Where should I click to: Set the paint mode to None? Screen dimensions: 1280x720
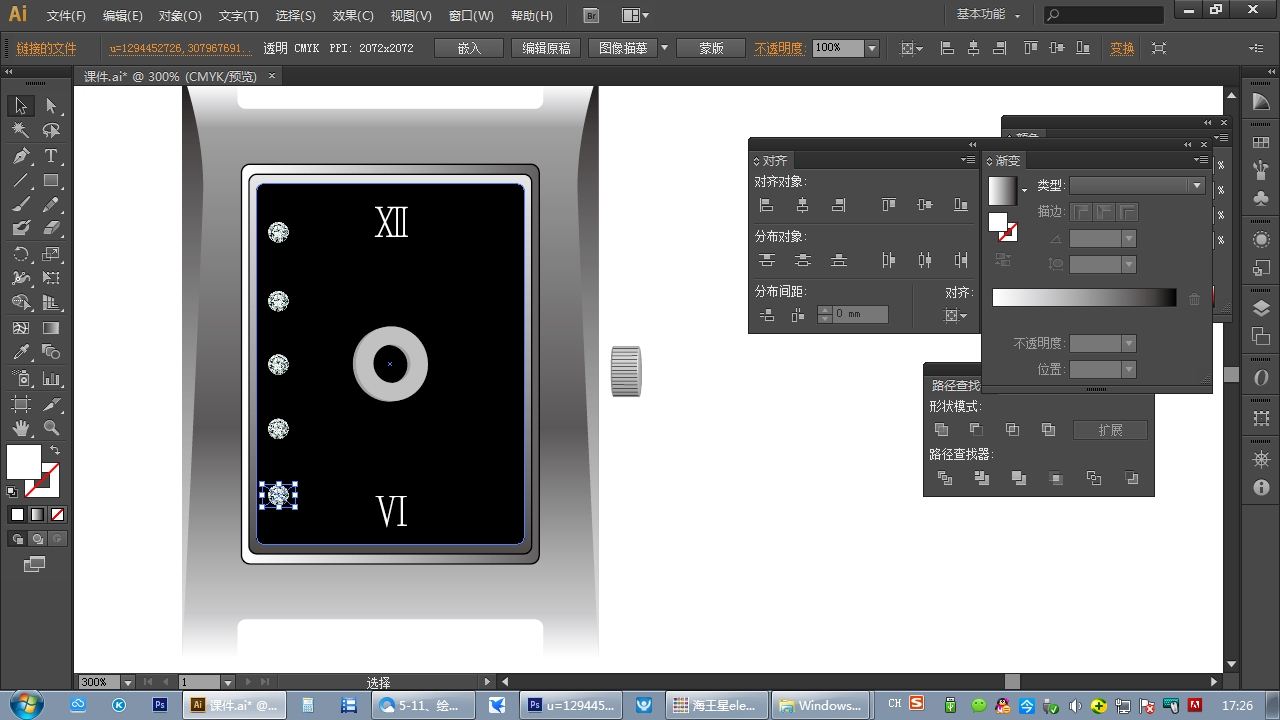pos(57,515)
